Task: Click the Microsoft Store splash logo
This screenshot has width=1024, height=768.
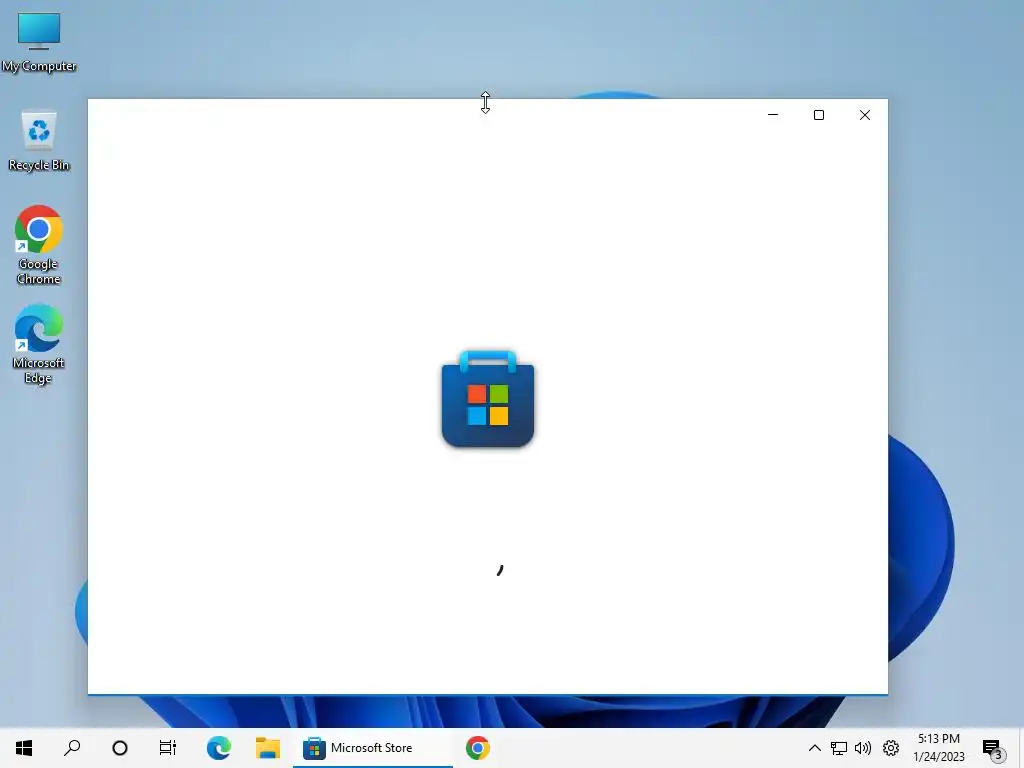Action: [x=488, y=399]
